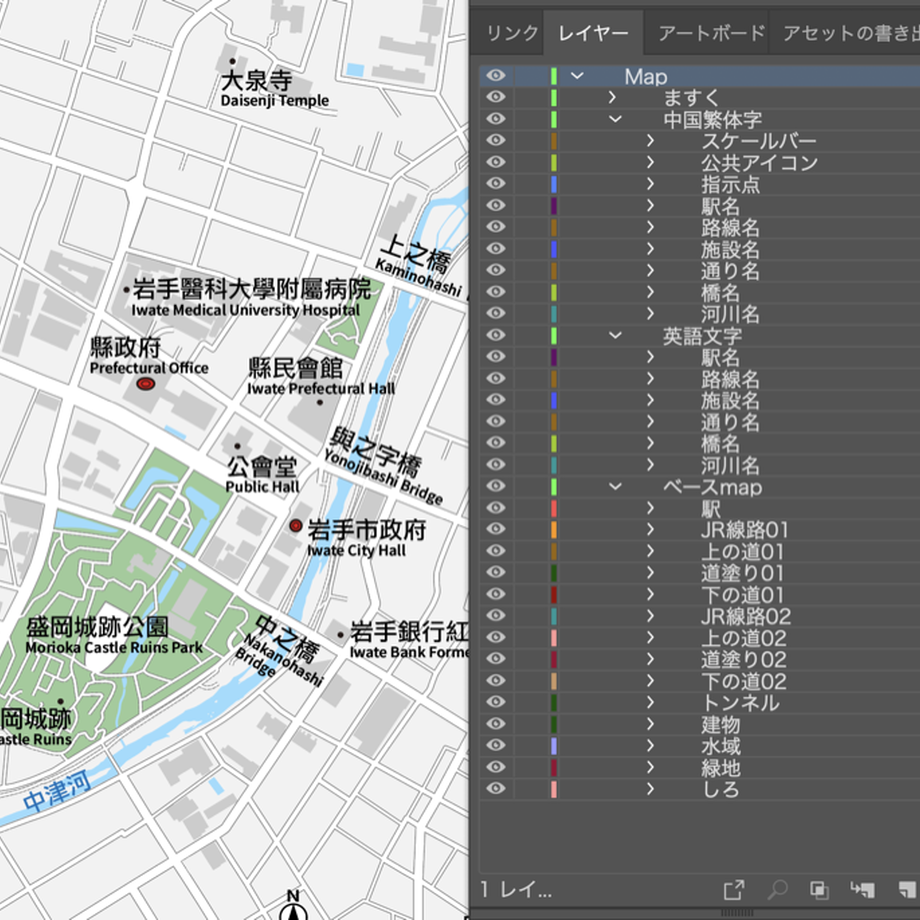The height and width of the screenshot is (920, 920).
Task: Hide the スケールバー layer
Action: (x=496, y=140)
